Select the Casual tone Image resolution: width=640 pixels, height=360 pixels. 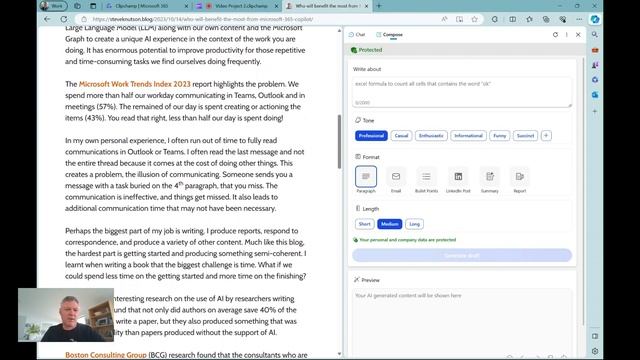tap(401, 136)
